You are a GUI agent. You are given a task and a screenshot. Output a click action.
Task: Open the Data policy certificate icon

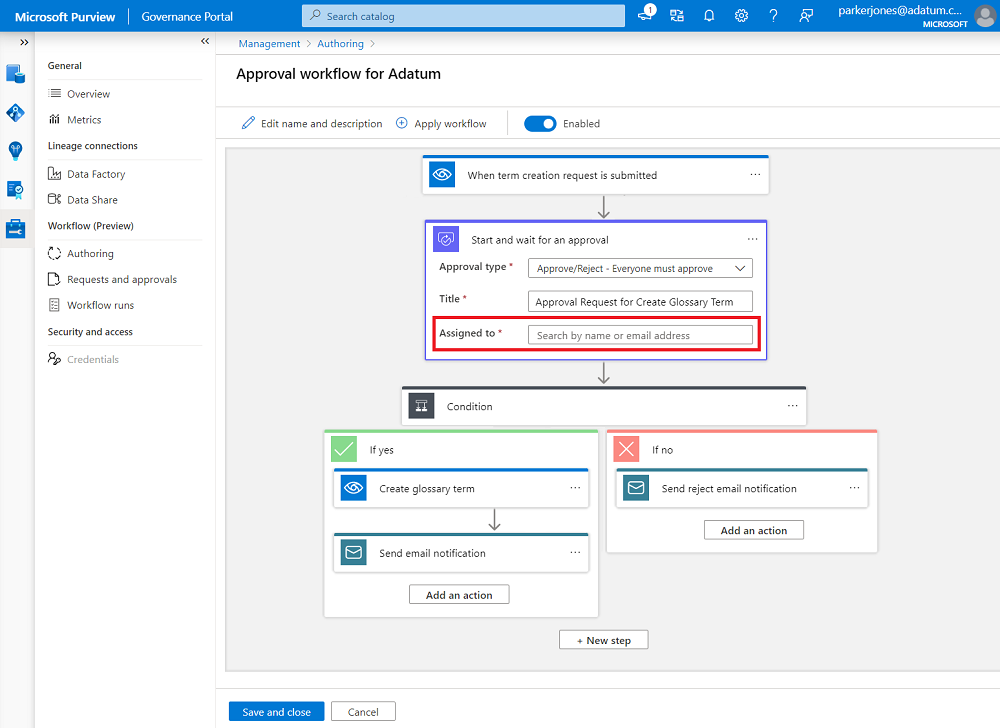[x=14, y=189]
